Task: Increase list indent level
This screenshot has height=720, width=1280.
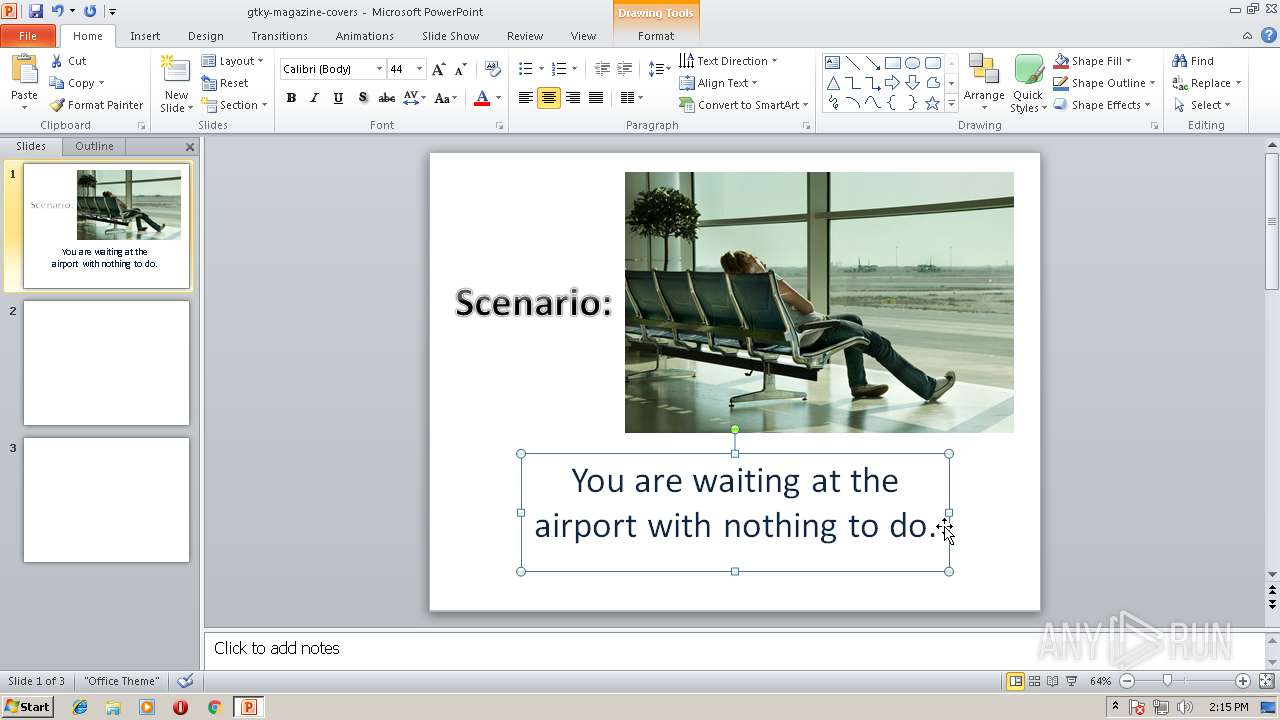Action: [625, 69]
